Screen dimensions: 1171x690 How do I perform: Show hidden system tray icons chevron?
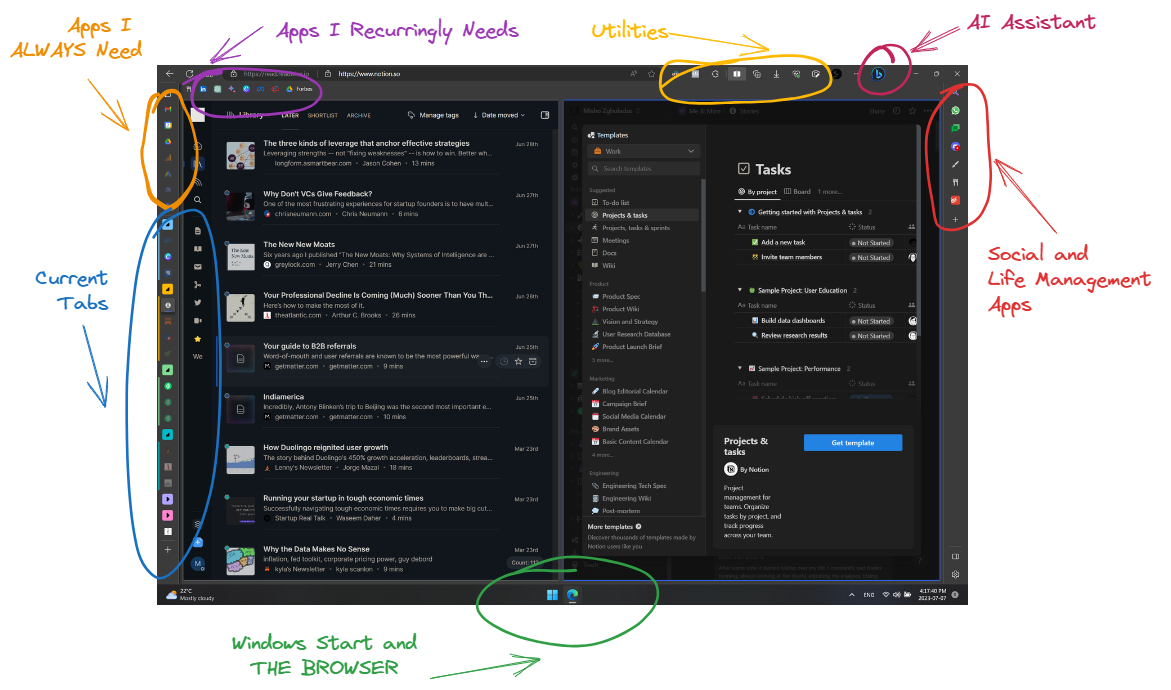click(851, 595)
